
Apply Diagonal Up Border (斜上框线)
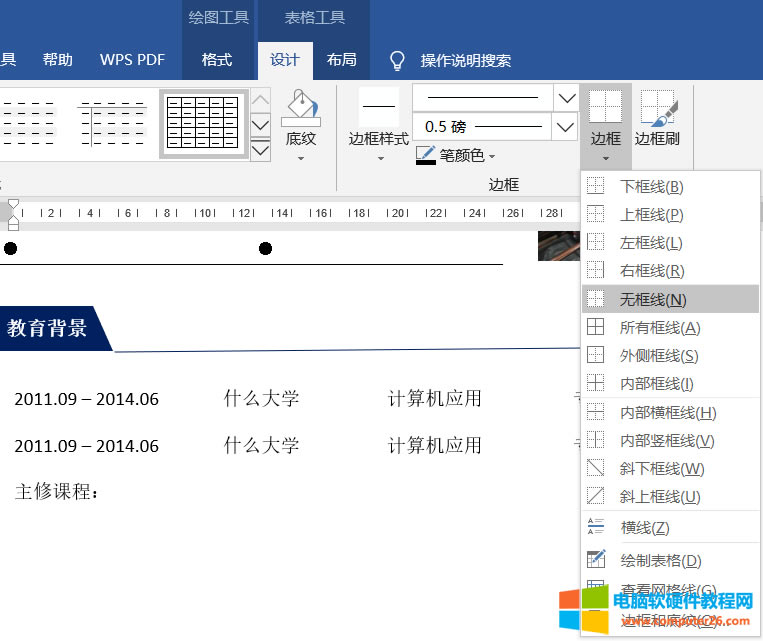(x=659, y=496)
